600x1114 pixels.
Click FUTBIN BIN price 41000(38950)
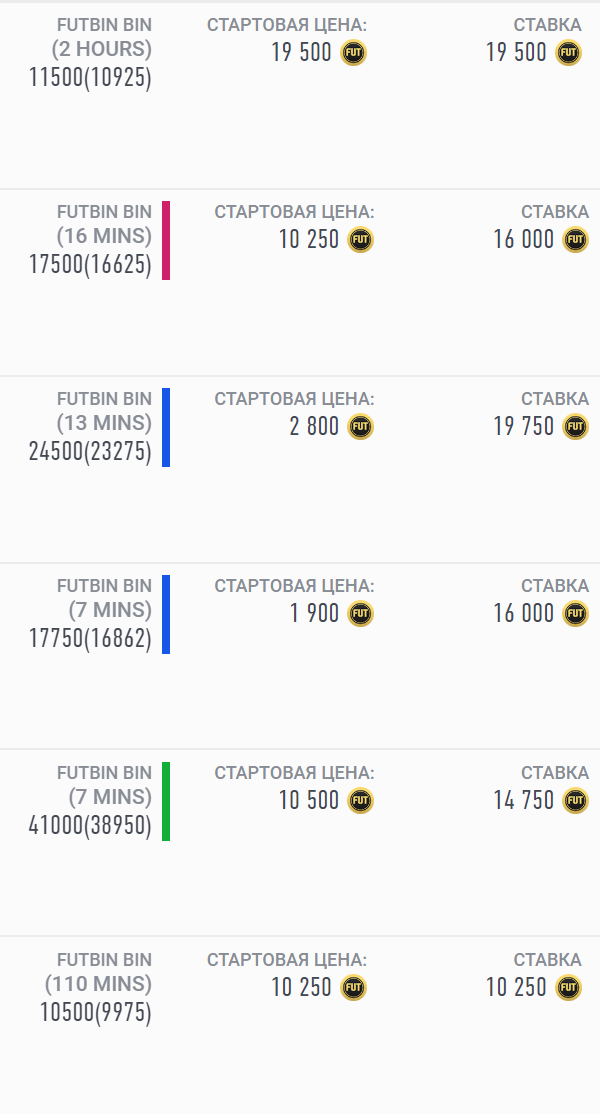point(90,826)
